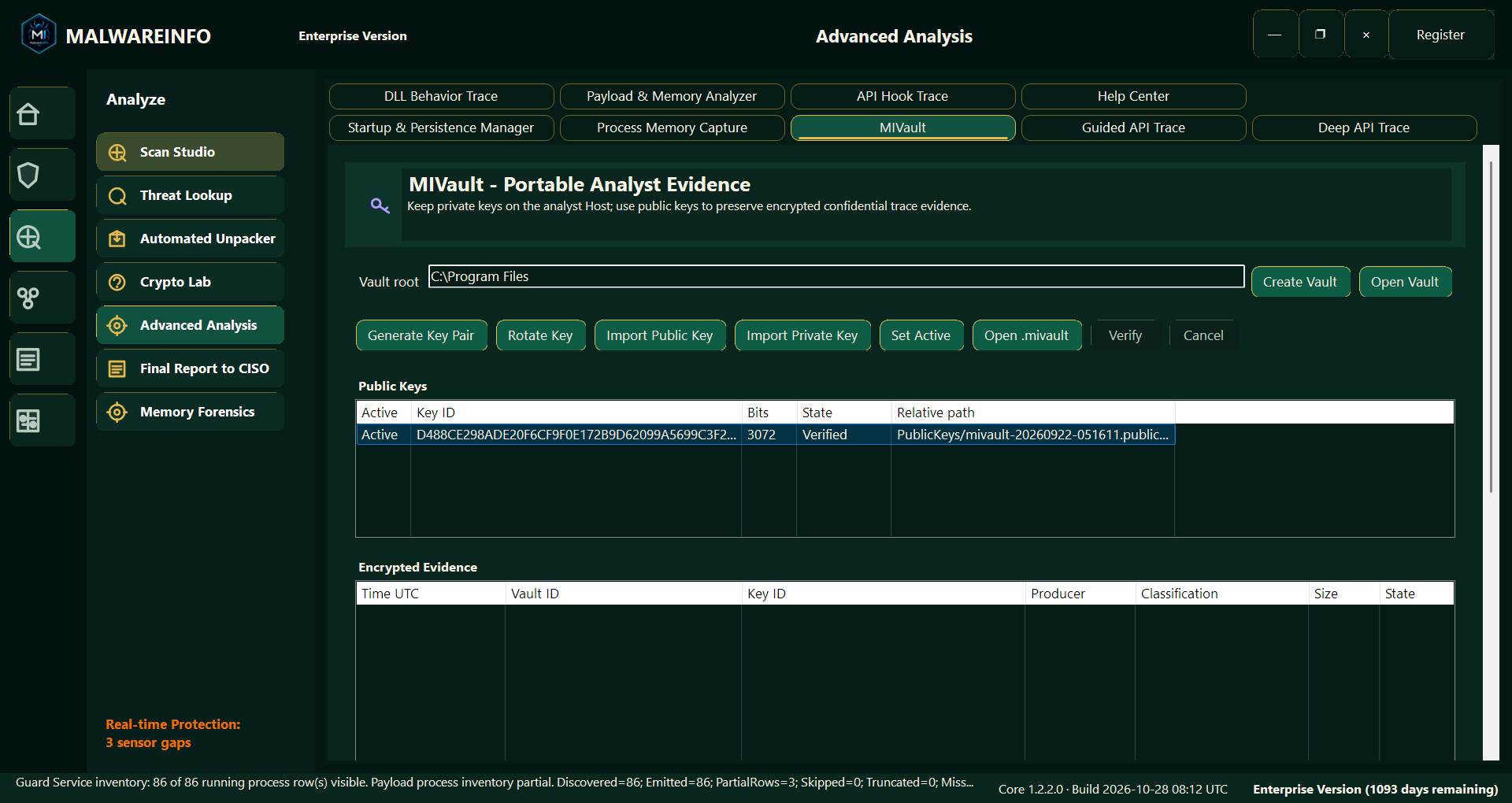Open the Help Center tab
Image resolution: width=1512 pixels, height=803 pixels.
[1133, 96]
